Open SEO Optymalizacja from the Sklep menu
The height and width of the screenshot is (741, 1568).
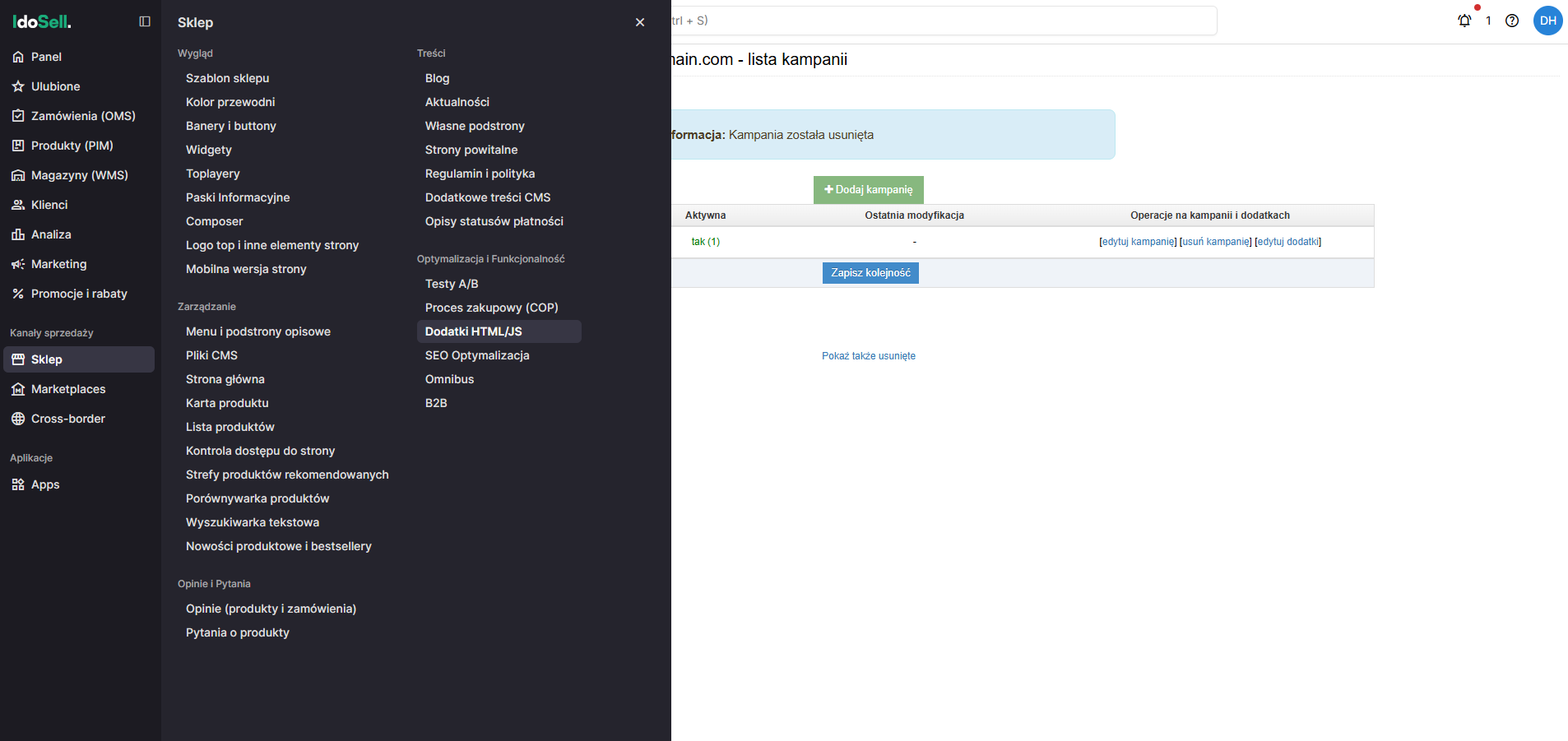tap(477, 354)
